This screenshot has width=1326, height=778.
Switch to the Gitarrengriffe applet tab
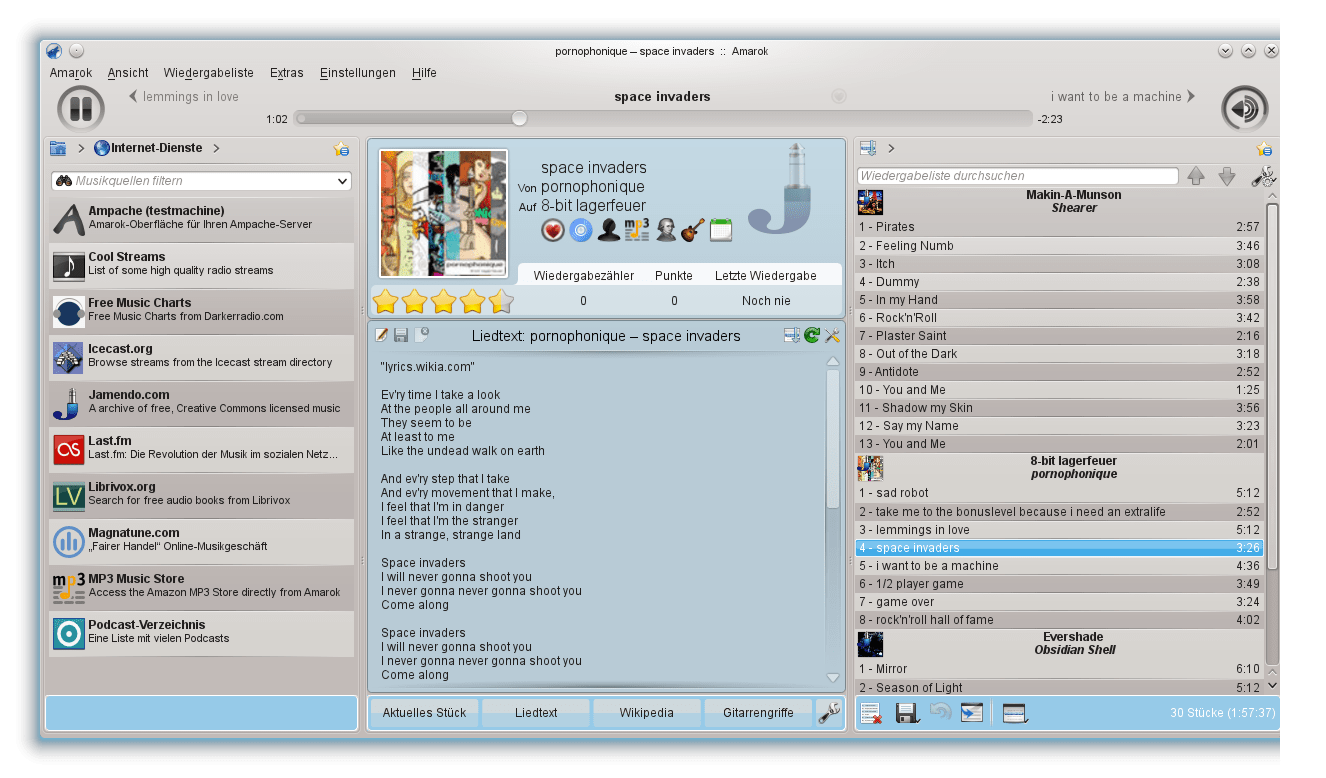pyautogui.click(x=758, y=713)
